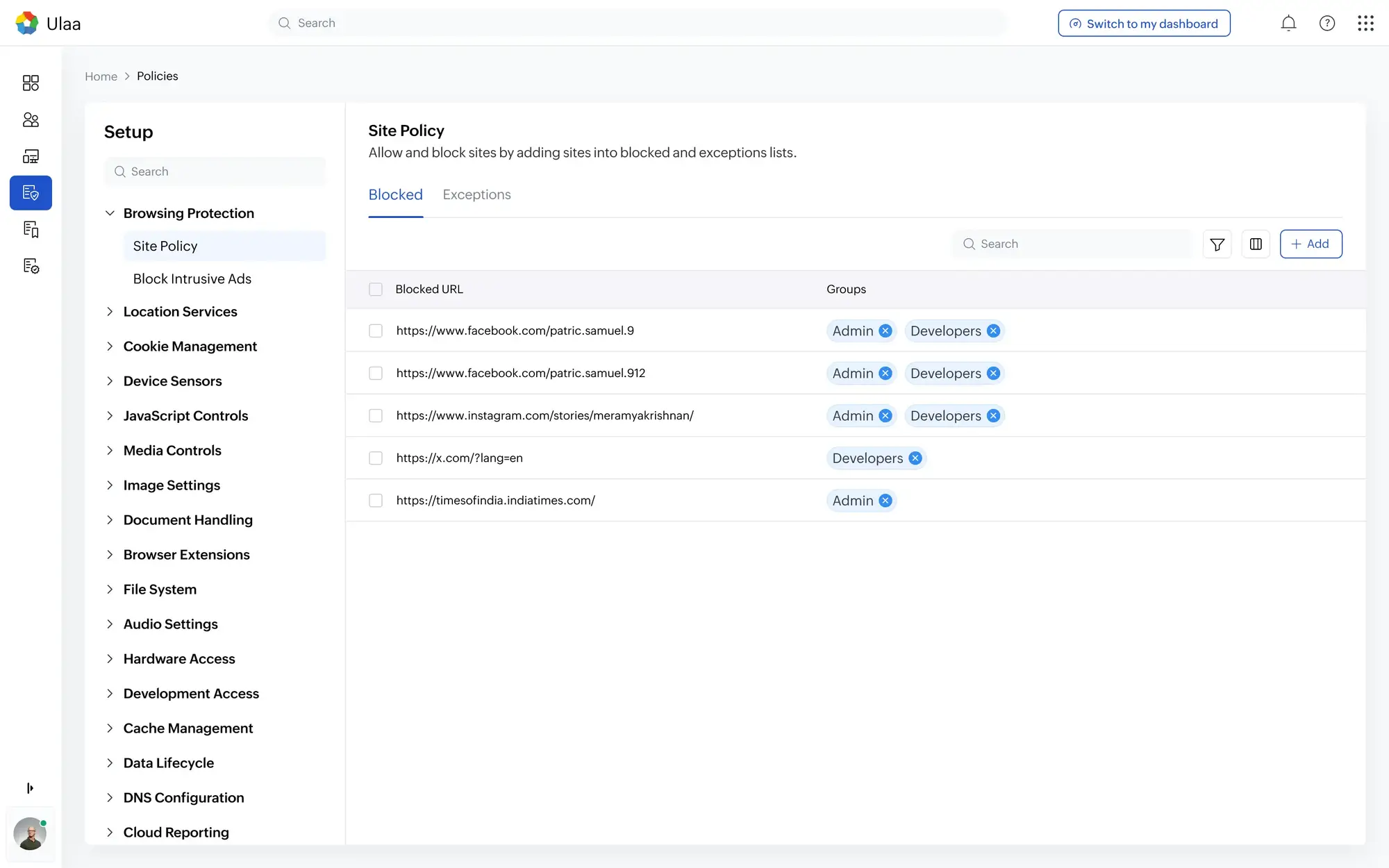
Task: Check the instagram stories row checkbox
Action: point(376,416)
